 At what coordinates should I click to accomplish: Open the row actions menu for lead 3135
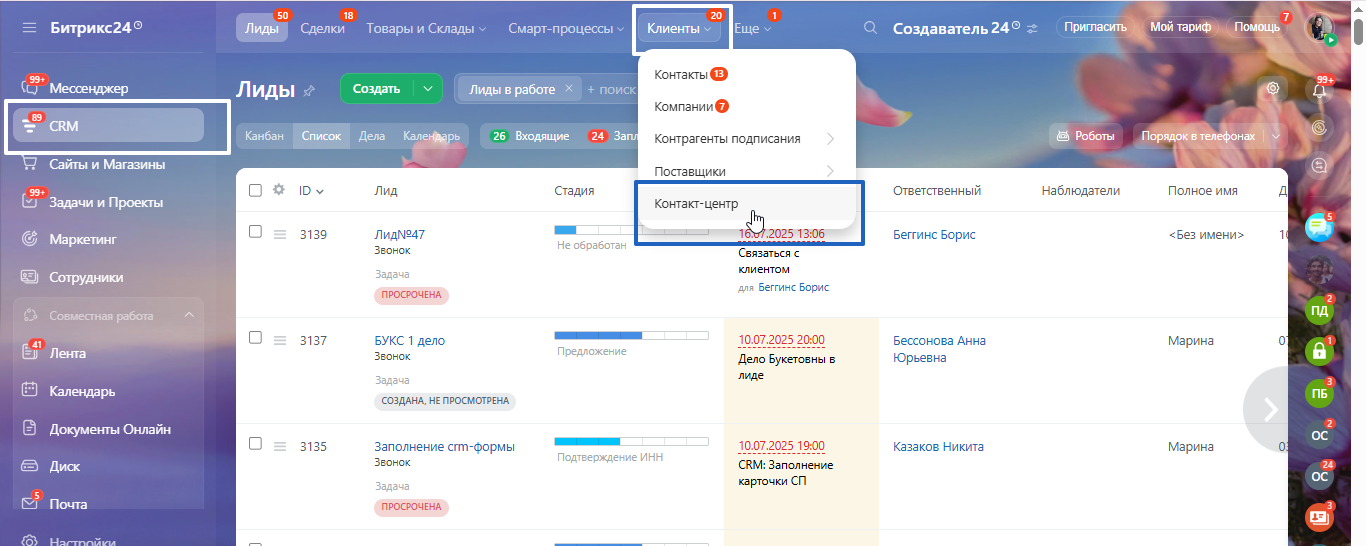pos(280,447)
